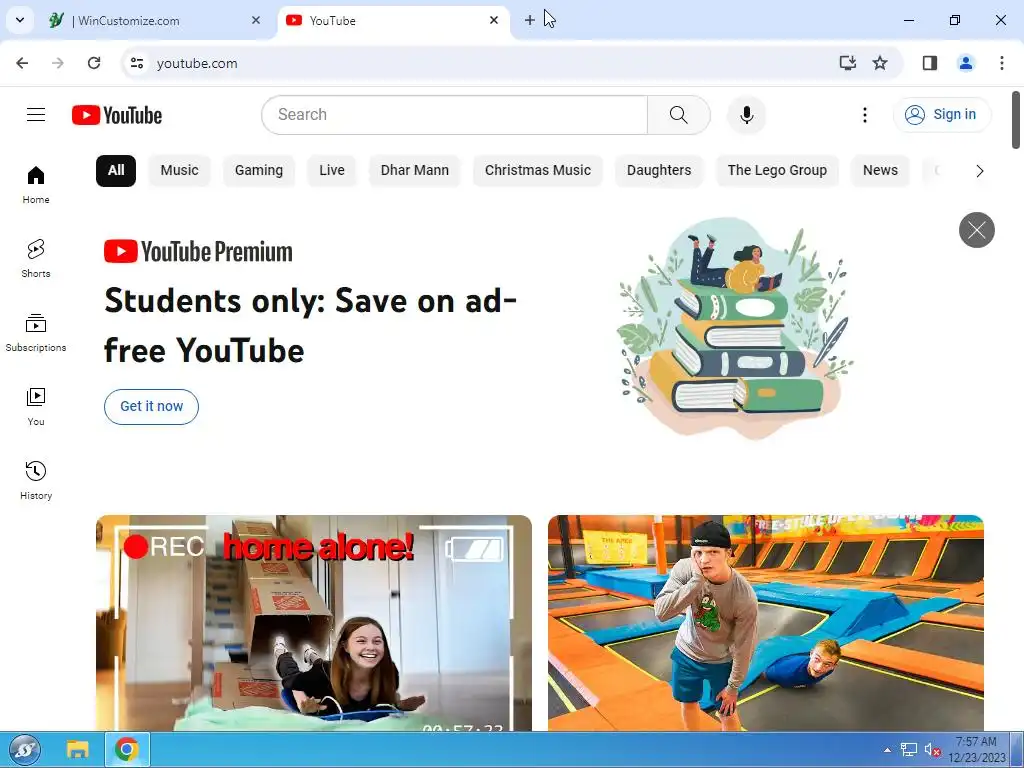Click the YouTube logo
This screenshot has width=1024, height=768.
(x=117, y=115)
